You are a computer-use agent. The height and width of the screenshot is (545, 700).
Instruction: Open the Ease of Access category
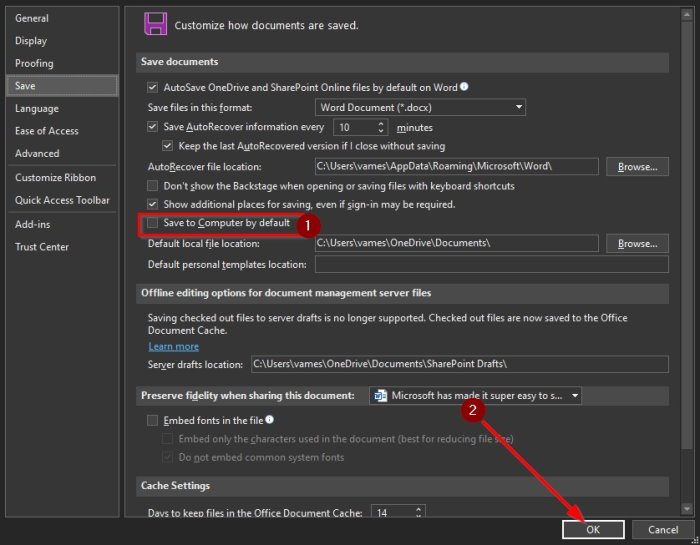point(62,131)
